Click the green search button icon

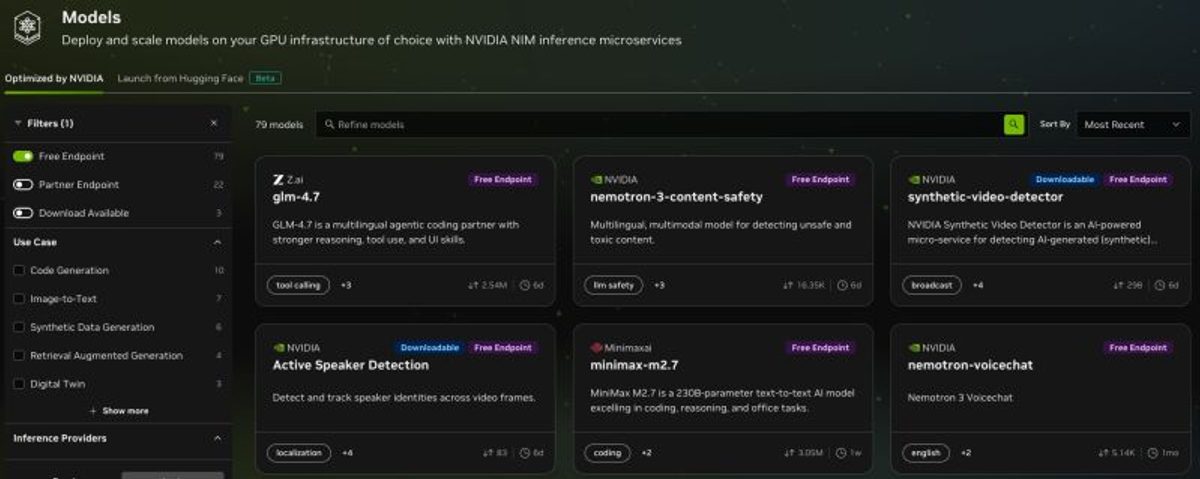coord(1014,124)
